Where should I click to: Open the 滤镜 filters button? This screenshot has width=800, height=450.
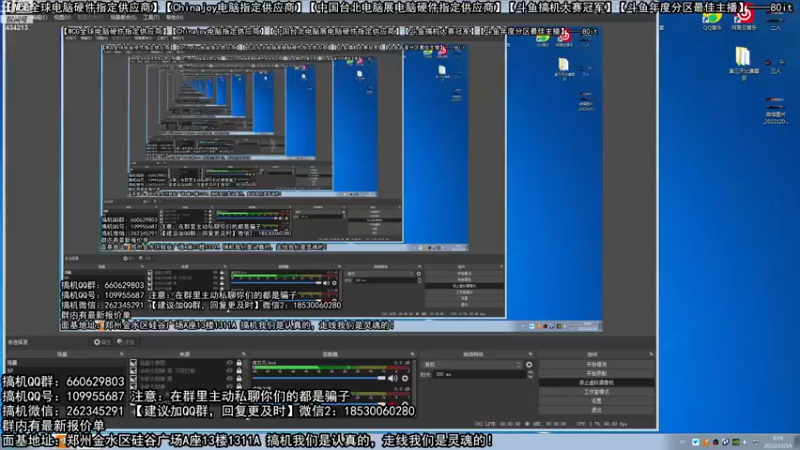126,342
